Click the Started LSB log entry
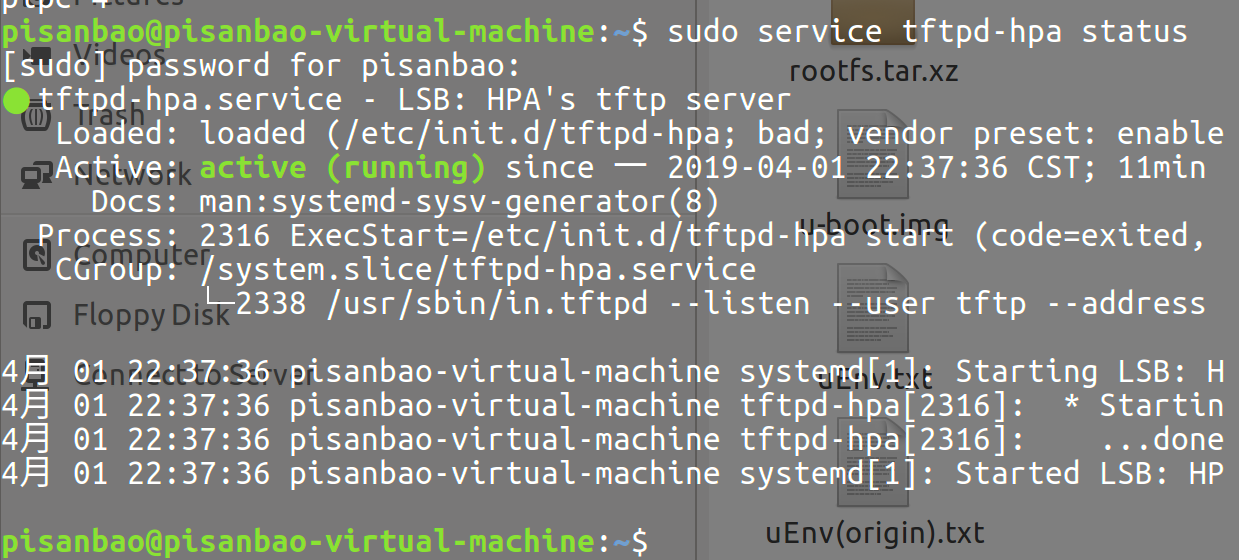 click(x=612, y=474)
